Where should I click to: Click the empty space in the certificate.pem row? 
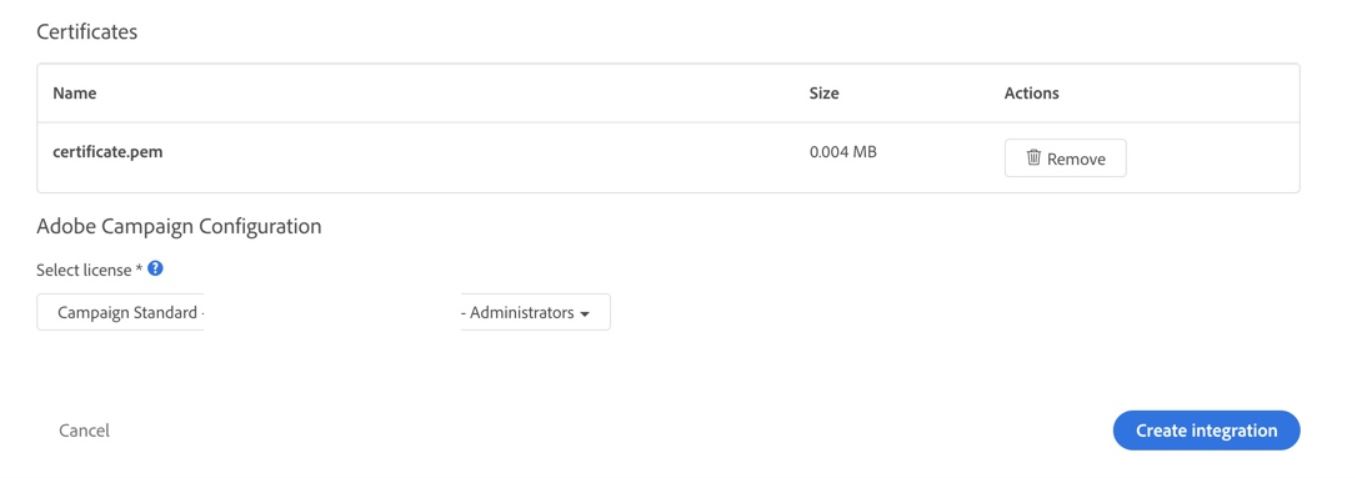point(480,156)
